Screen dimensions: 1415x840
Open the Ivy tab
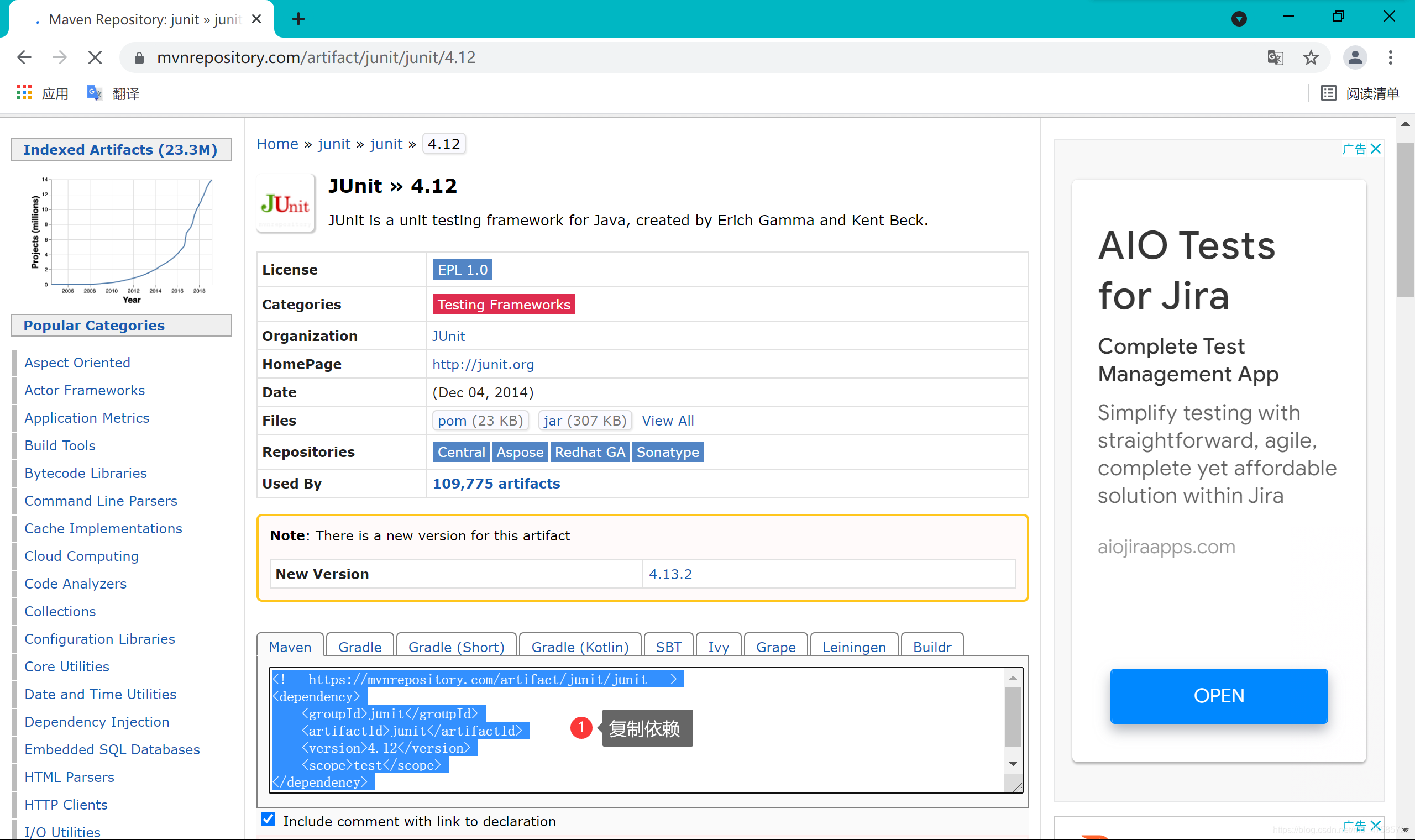(718, 647)
